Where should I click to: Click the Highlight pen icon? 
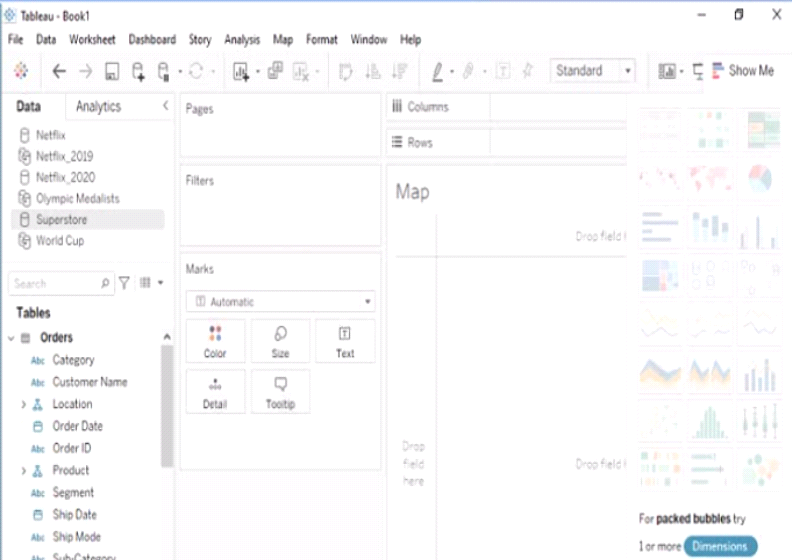pos(437,71)
